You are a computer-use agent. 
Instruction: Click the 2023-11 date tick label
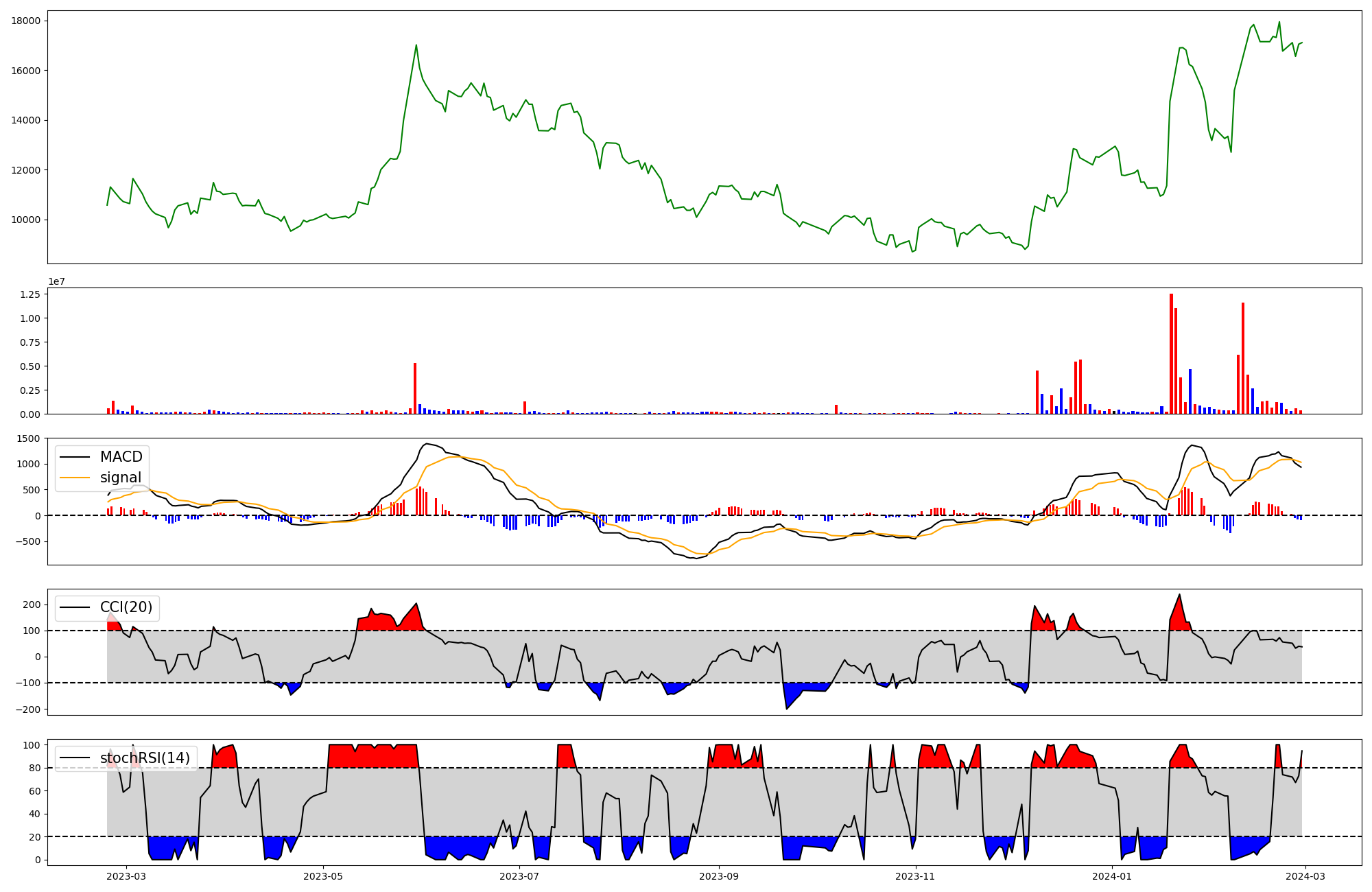coord(915,876)
